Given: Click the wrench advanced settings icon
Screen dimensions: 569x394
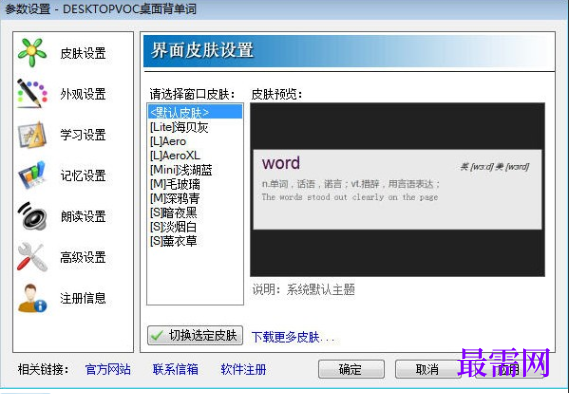Looking at the screenshot, I should tap(32, 257).
